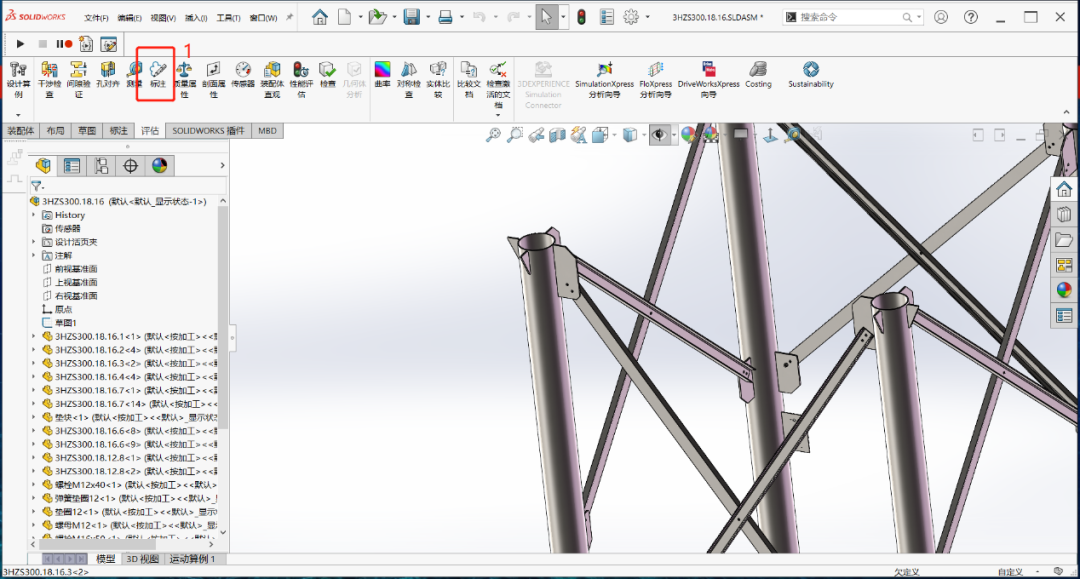Image resolution: width=1080 pixels, height=579 pixels.
Task: Run the 性能评估 performance evaluation
Action: 301,79
